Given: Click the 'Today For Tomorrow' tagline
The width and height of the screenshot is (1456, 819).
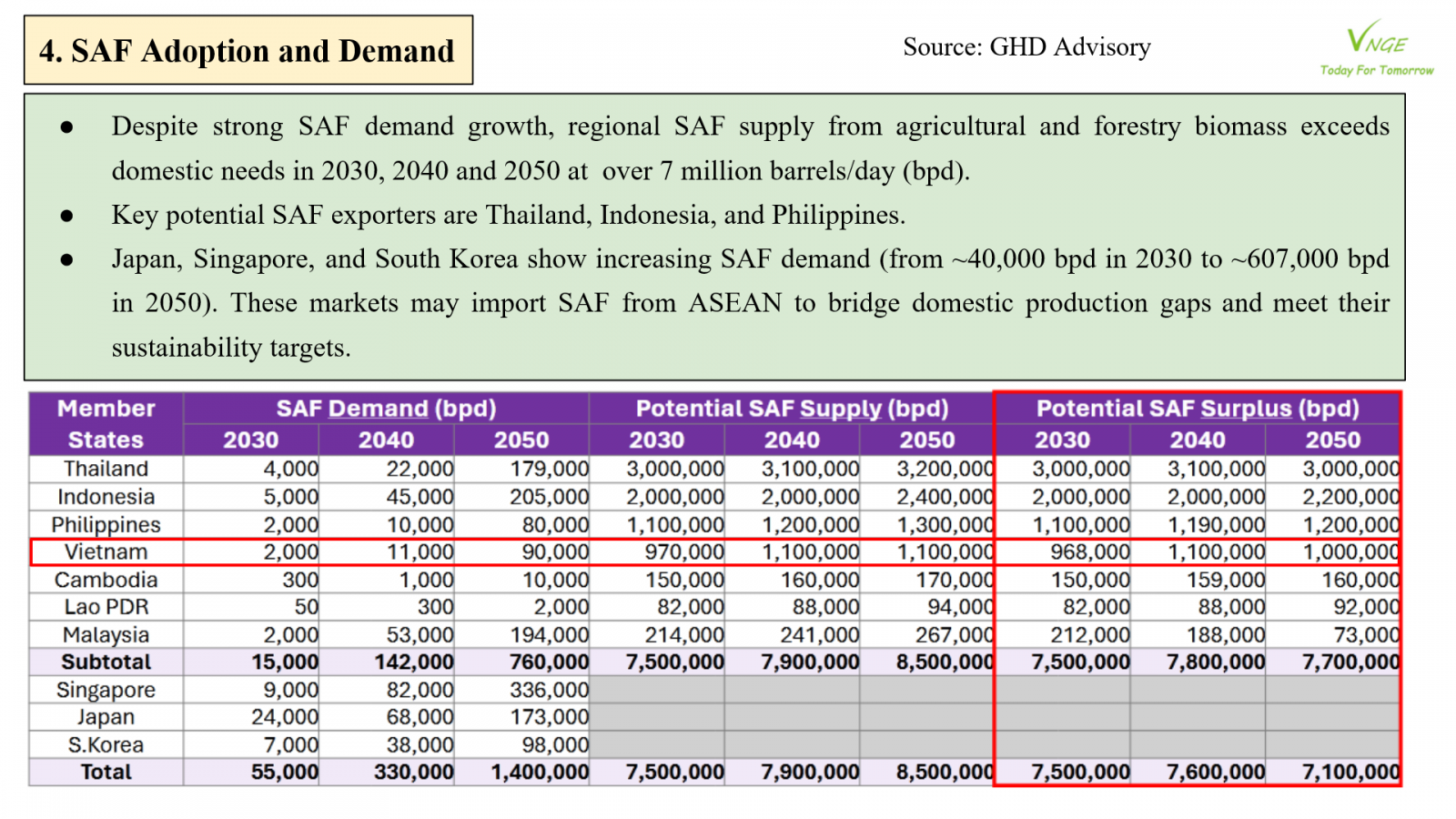Looking at the screenshot, I should pyautogui.click(x=1376, y=70).
